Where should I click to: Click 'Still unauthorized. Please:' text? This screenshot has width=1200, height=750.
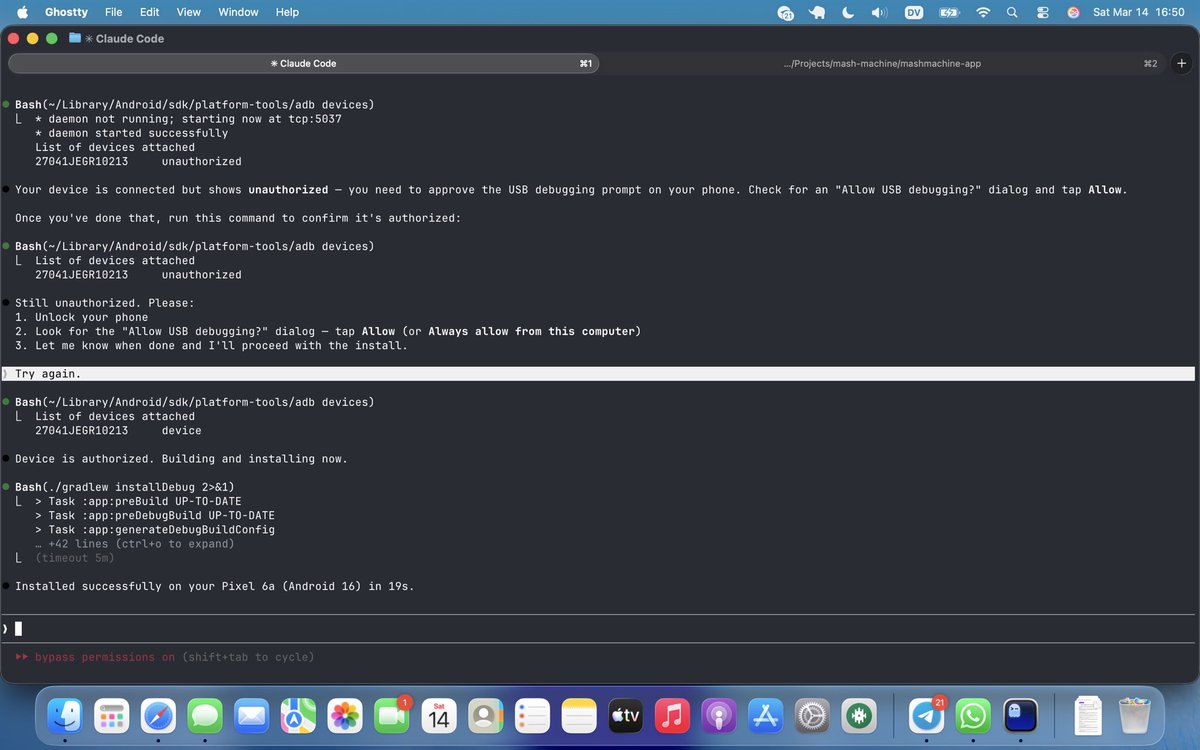(104, 303)
